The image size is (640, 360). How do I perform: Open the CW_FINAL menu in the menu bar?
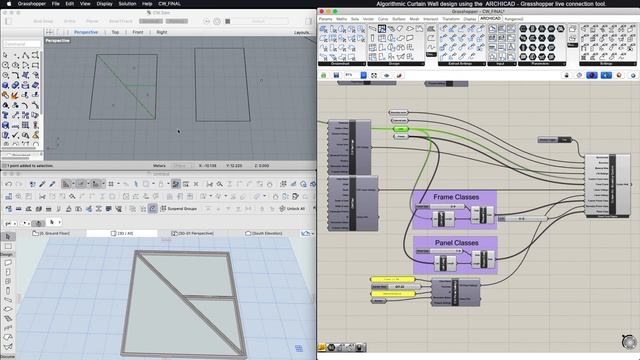point(169,4)
